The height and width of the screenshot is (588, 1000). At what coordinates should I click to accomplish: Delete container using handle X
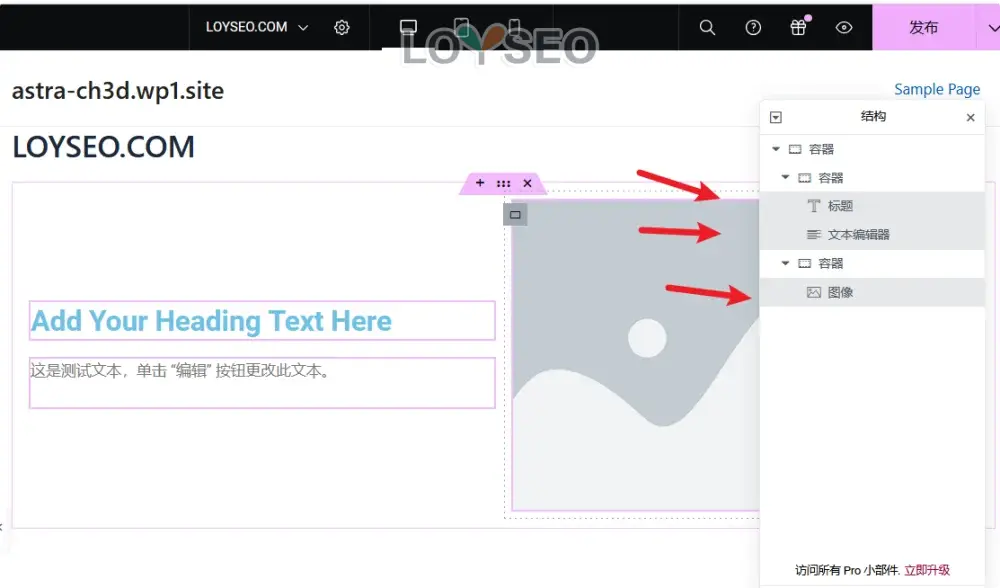pyautogui.click(x=527, y=184)
